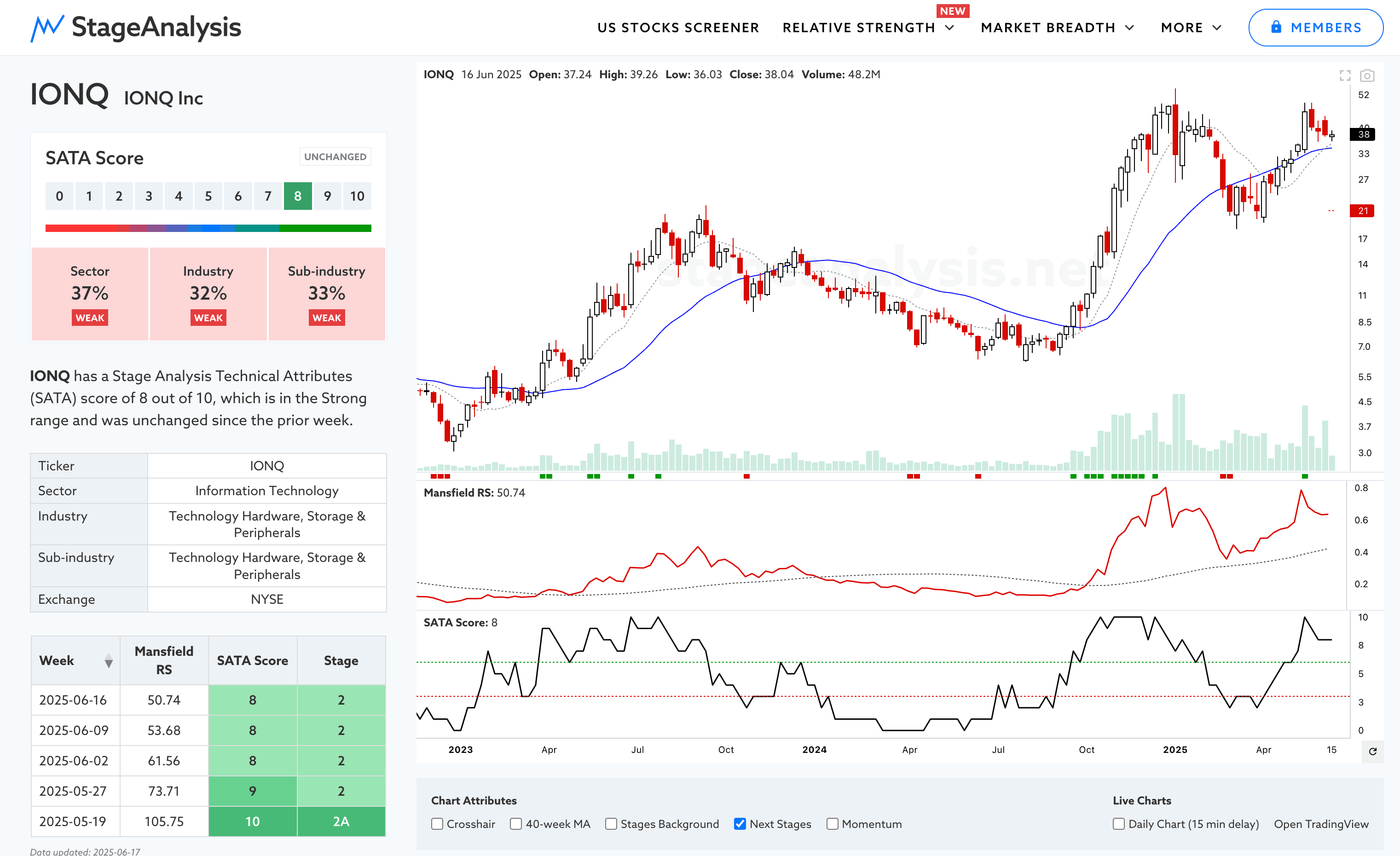Click the NEW badge on Relative Strength
Screen dimensions: 1400x856
click(x=952, y=11)
